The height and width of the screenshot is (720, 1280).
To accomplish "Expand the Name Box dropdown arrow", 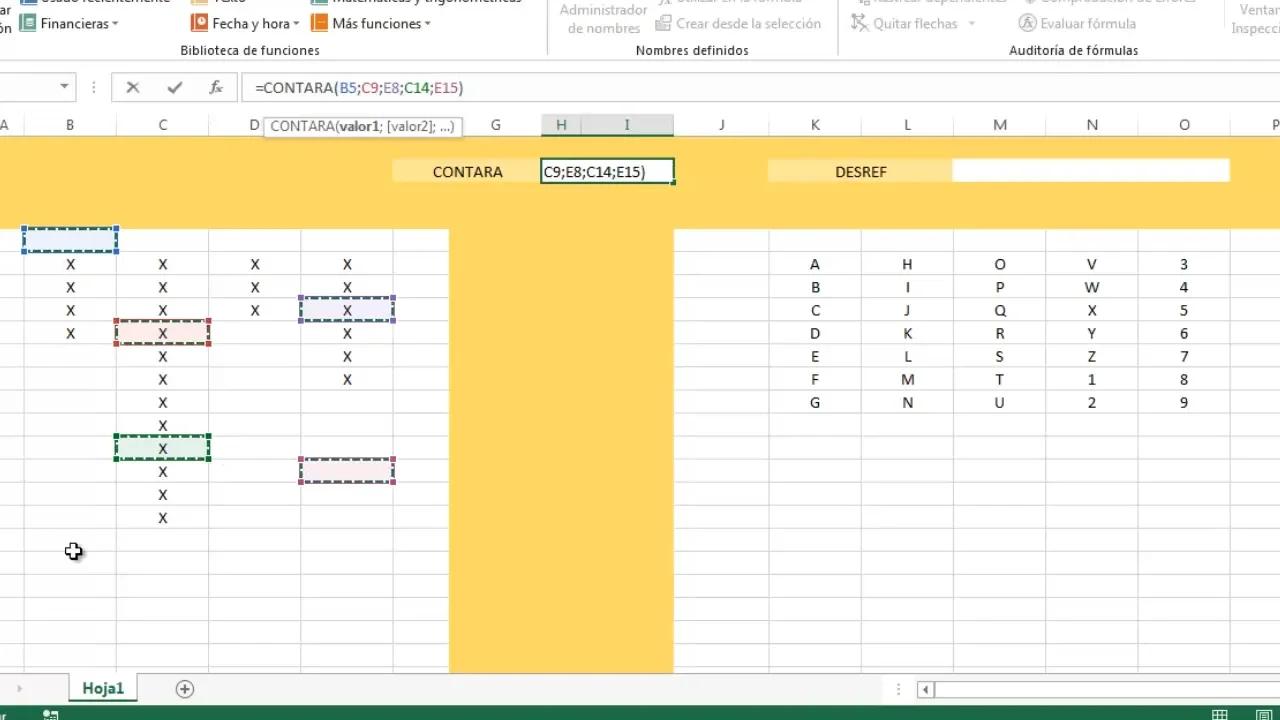I will (x=64, y=87).
